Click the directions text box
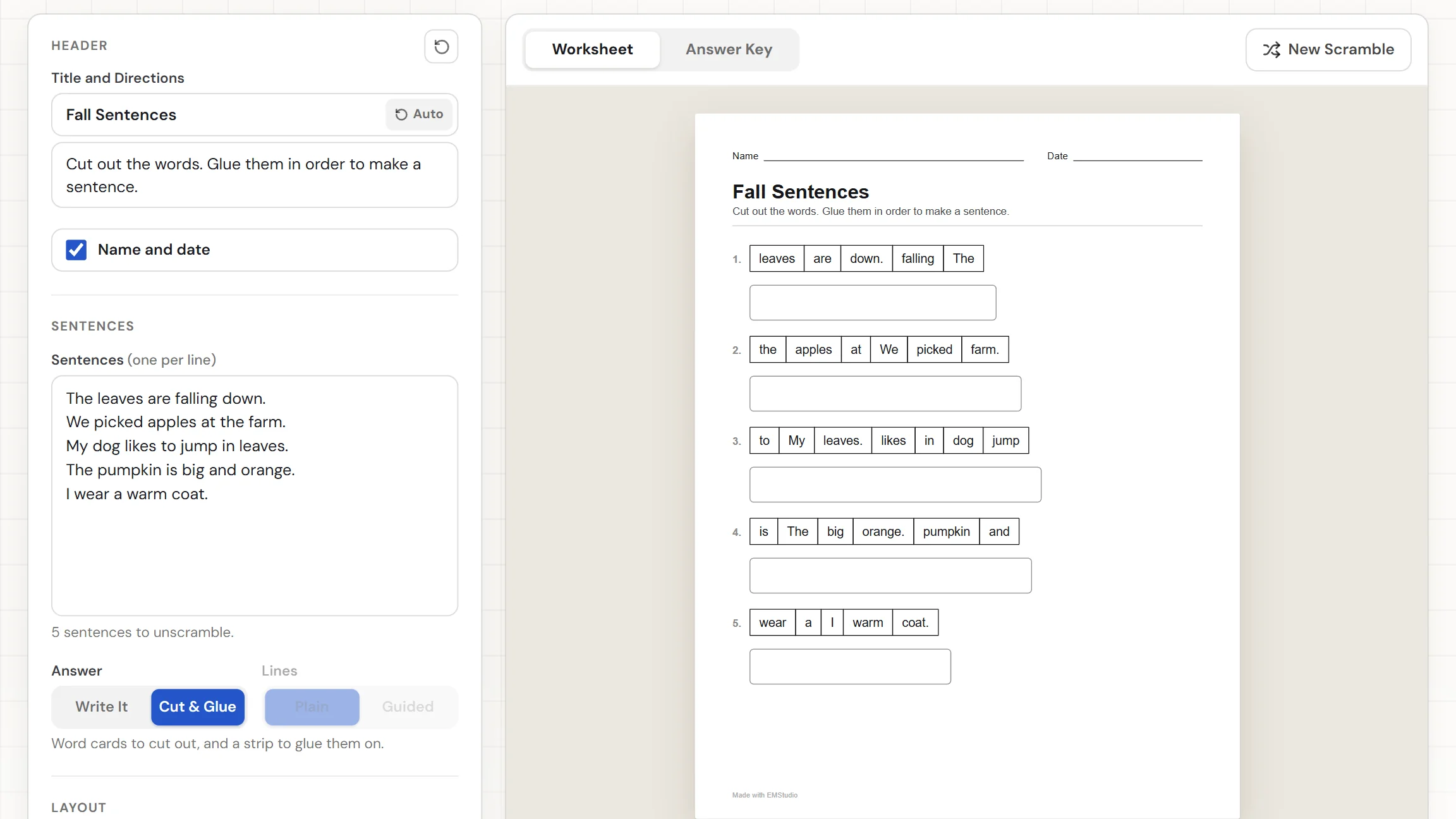The width and height of the screenshot is (1456, 819). click(255, 175)
